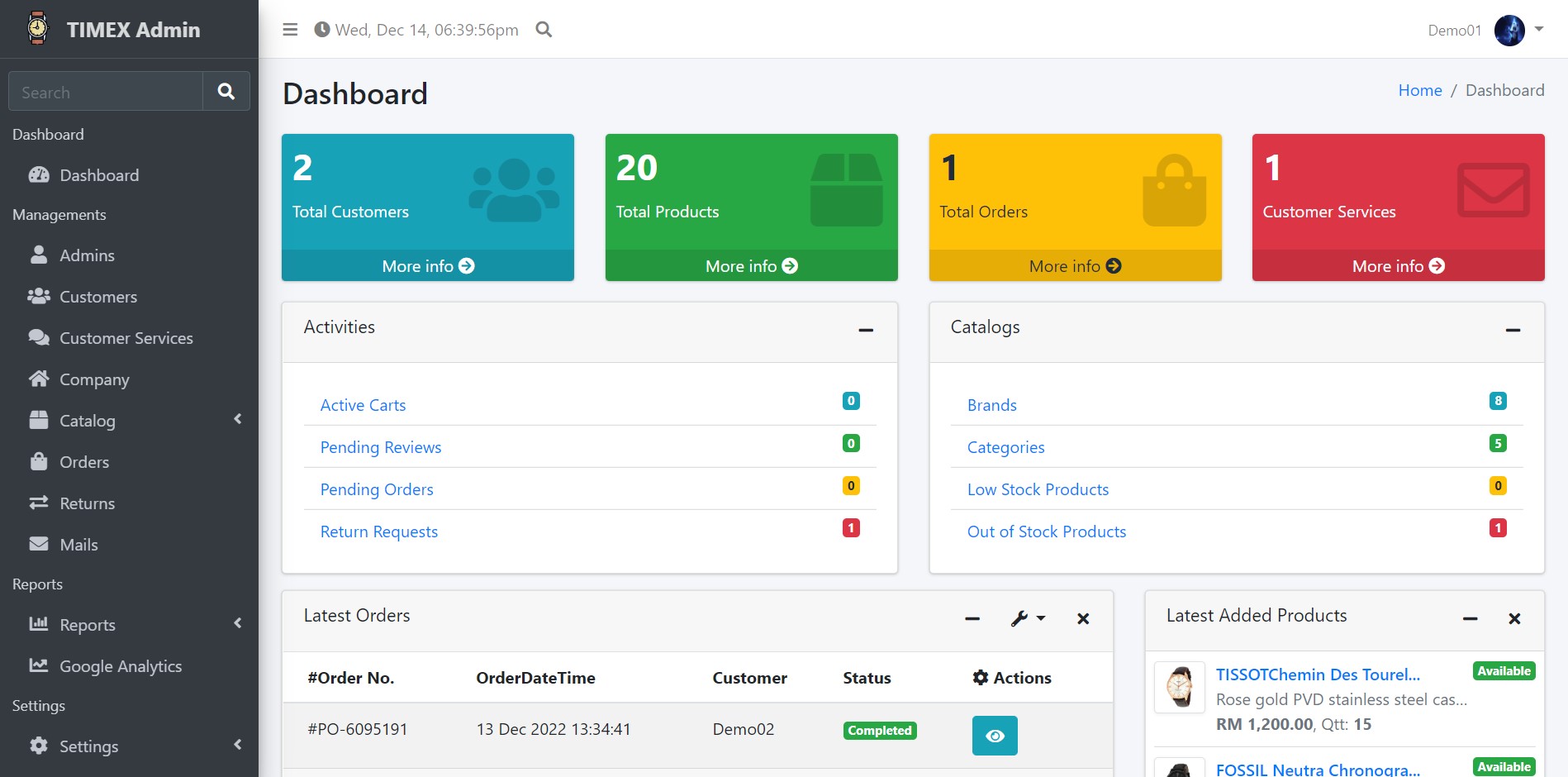
Task: Open More info for Total Orders
Action: 1075,266
